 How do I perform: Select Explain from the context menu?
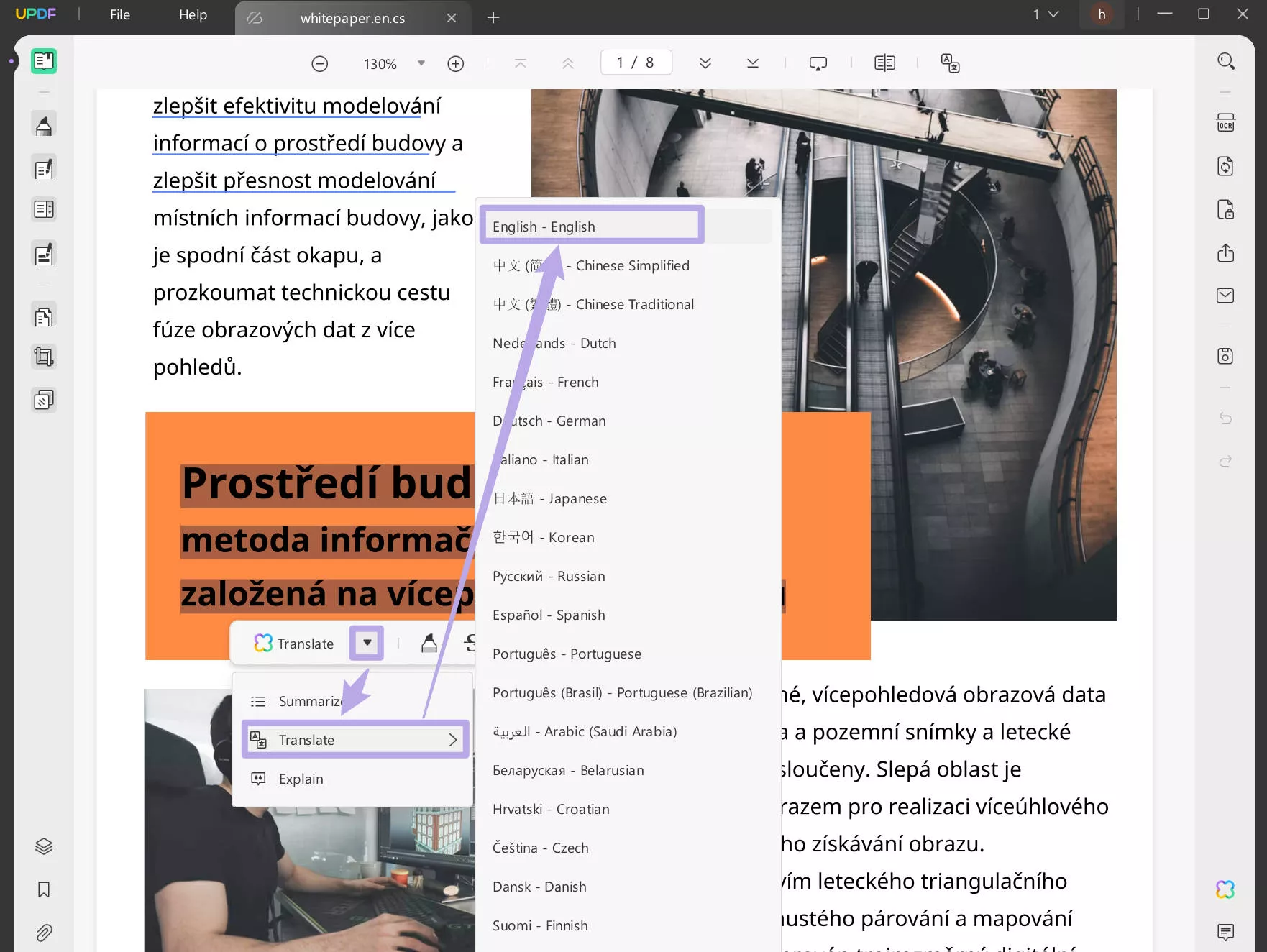point(301,779)
